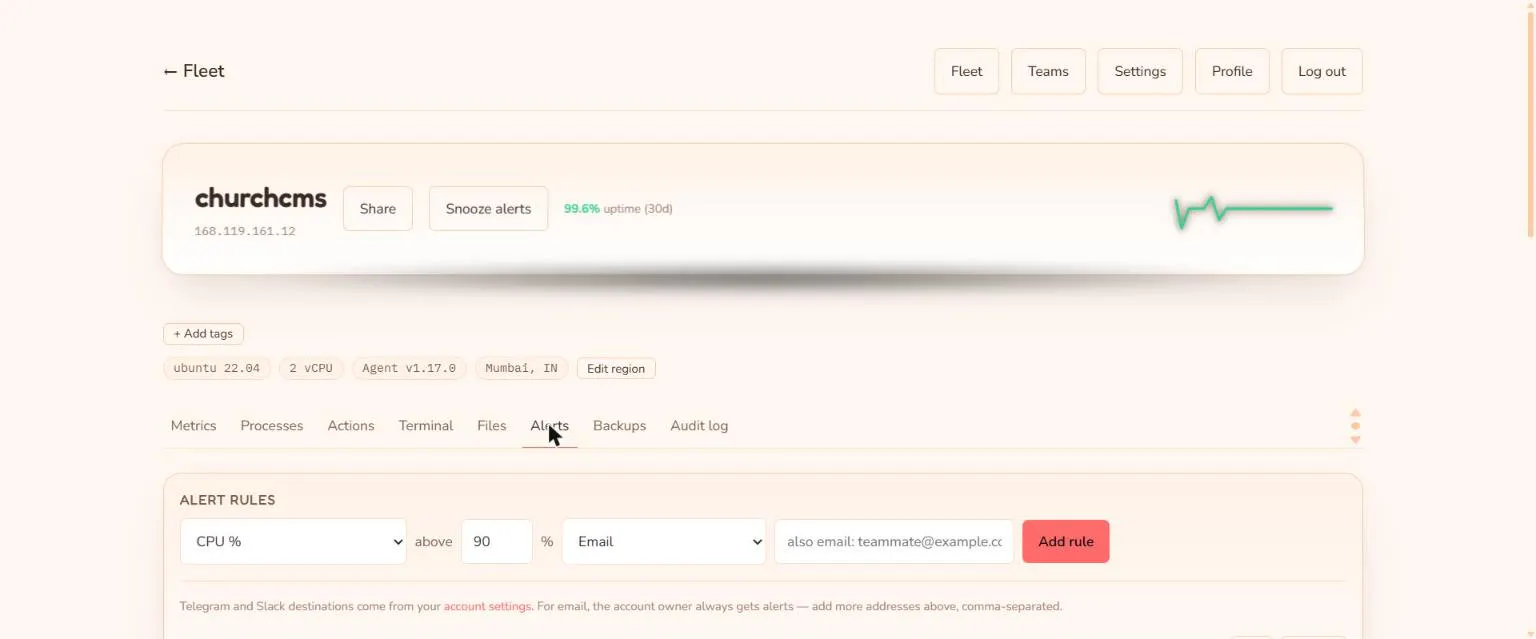
Task: Click the threshold field showing 90
Action: pyautogui.click(x=497, y=541)
